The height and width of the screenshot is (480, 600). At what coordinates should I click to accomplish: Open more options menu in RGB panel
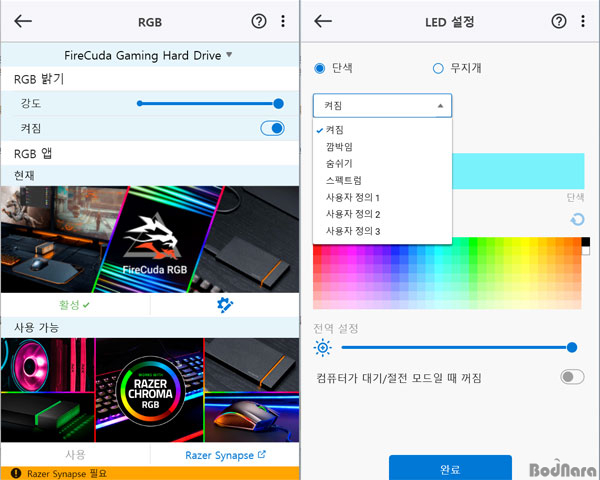tap(283, 21)
